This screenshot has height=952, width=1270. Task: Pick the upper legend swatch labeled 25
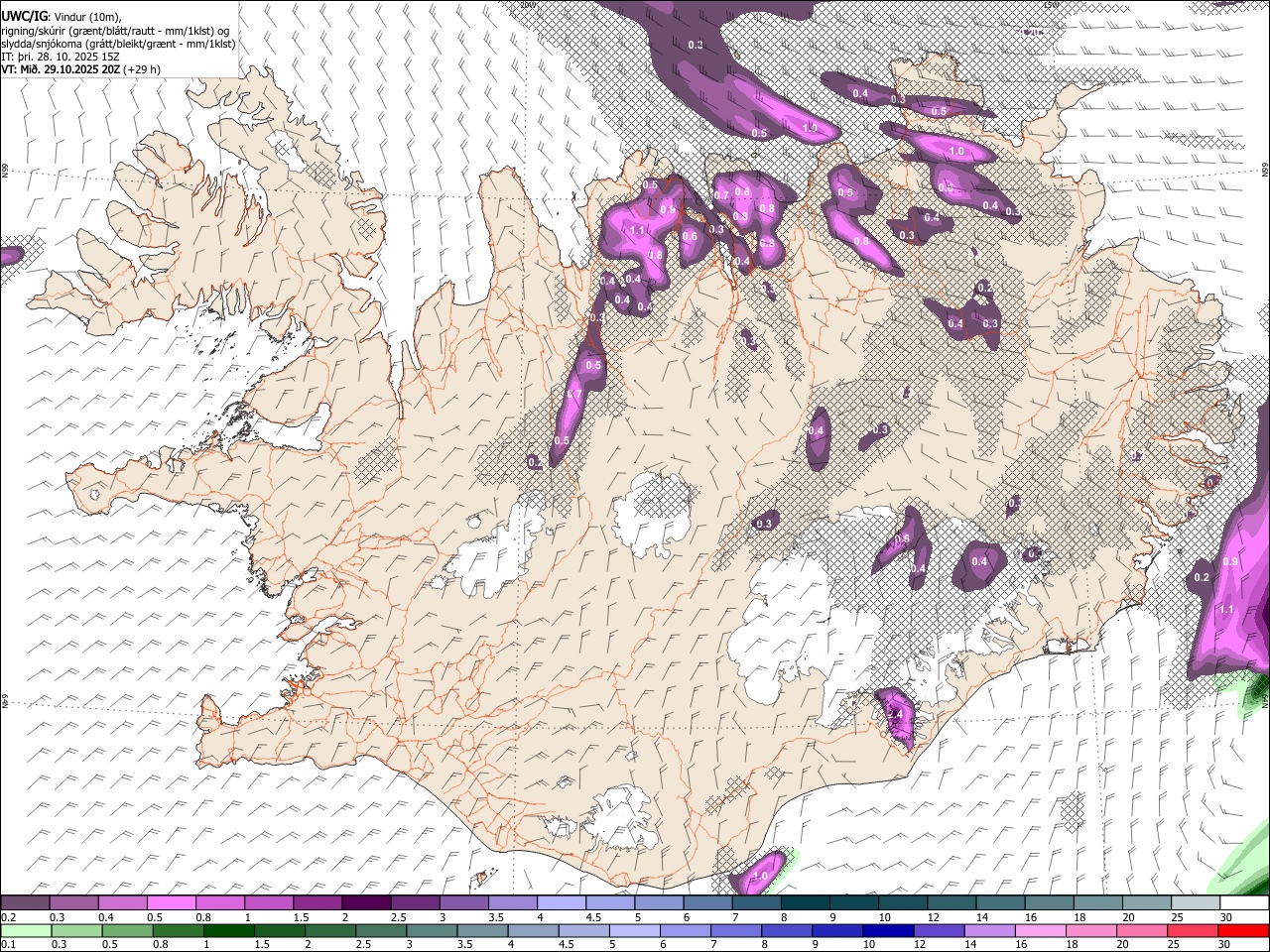(1197, 902)
